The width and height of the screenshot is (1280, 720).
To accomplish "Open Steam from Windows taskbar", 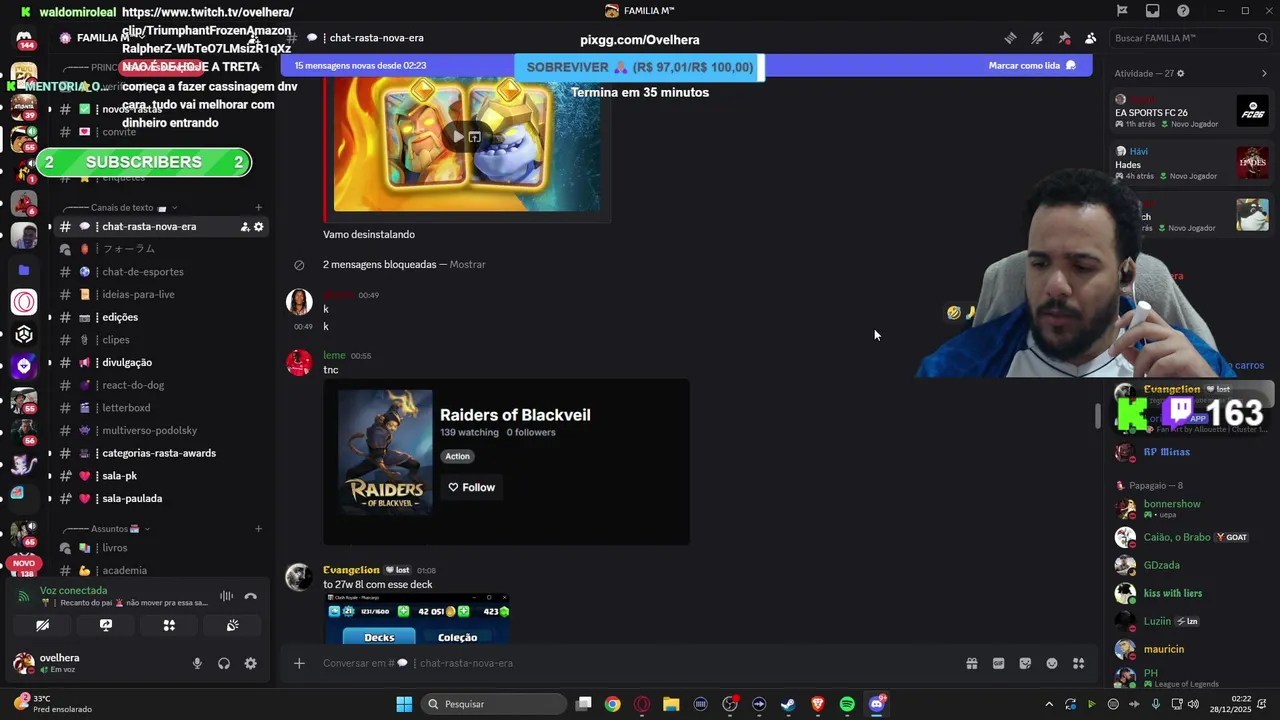I will click(x=788, y=704).
